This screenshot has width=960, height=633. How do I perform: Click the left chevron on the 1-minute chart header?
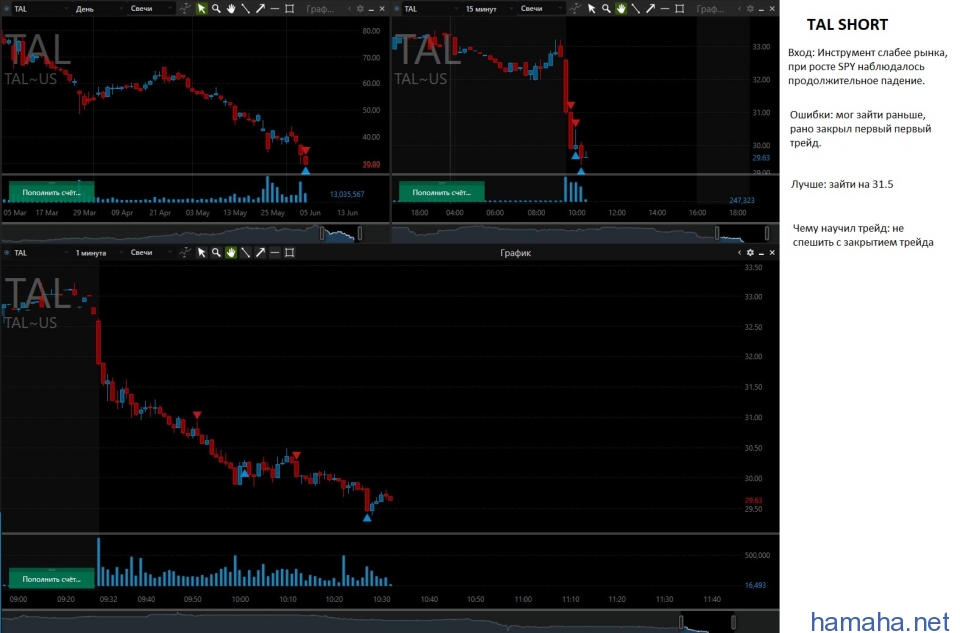740,252
